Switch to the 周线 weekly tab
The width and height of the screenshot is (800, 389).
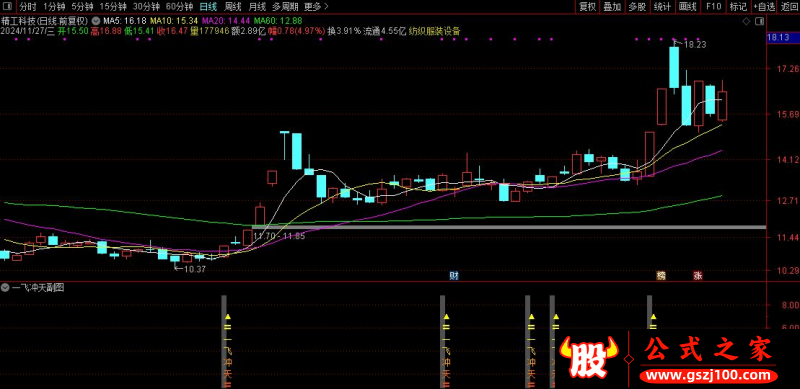pos(233,7)
